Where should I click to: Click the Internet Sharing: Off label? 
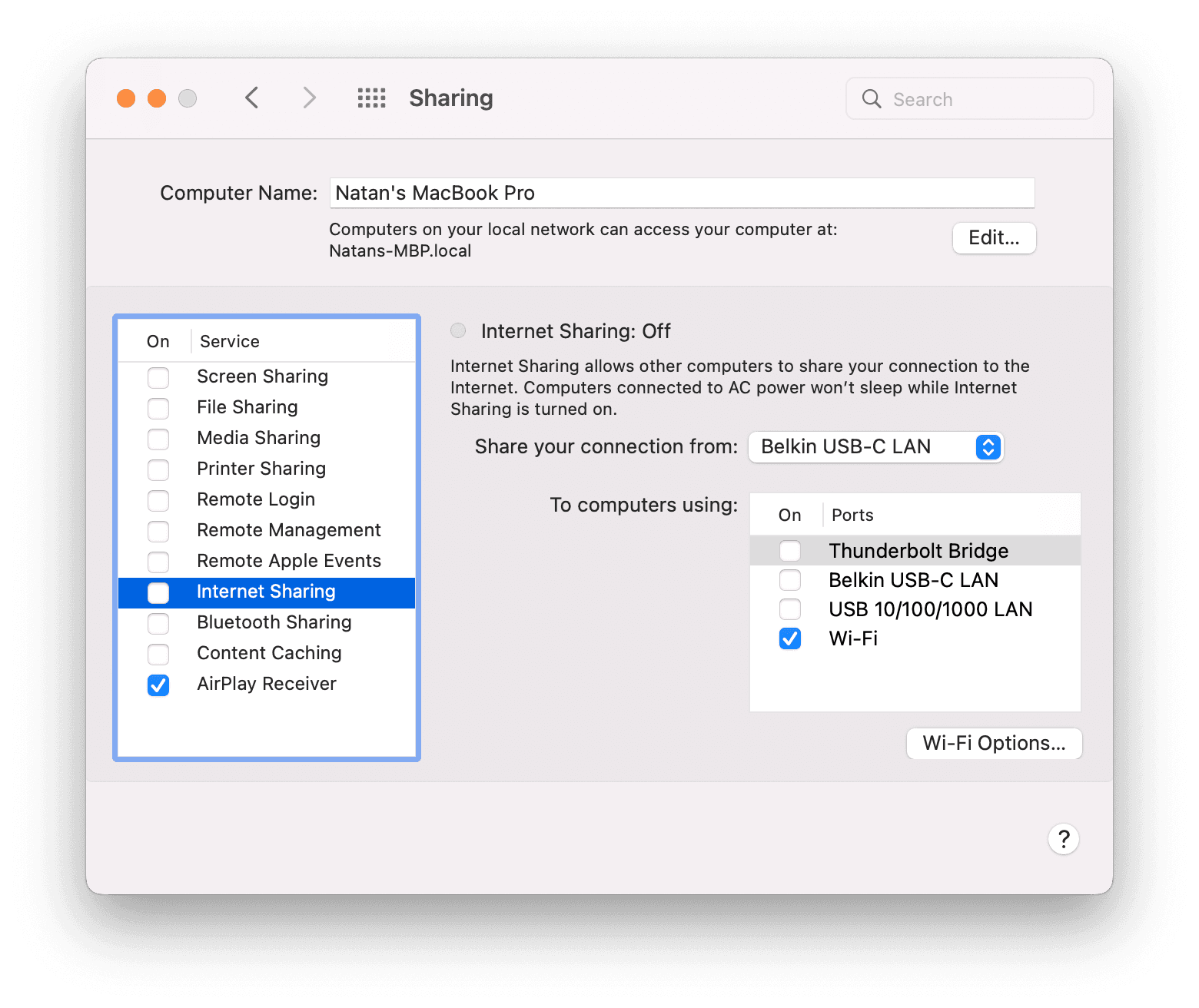pyautogui.click(x=576, y=331)
